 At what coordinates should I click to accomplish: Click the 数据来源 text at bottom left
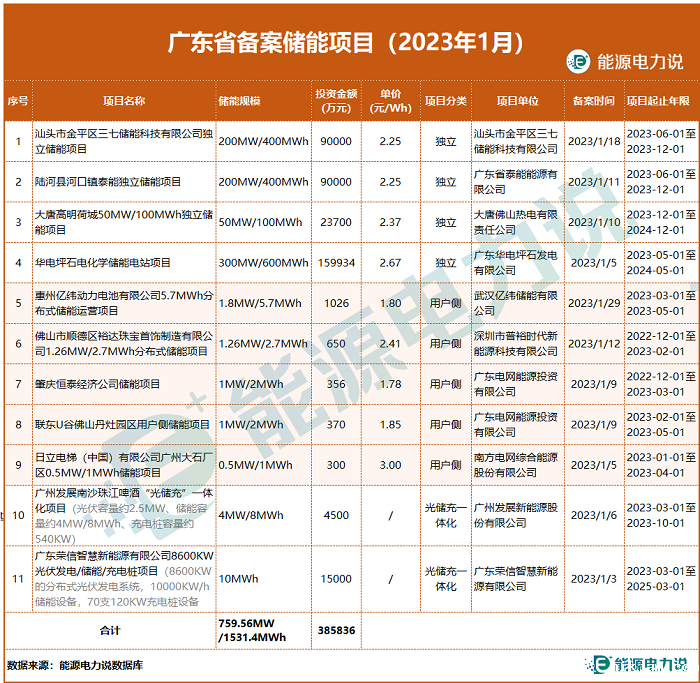(30, 664)
